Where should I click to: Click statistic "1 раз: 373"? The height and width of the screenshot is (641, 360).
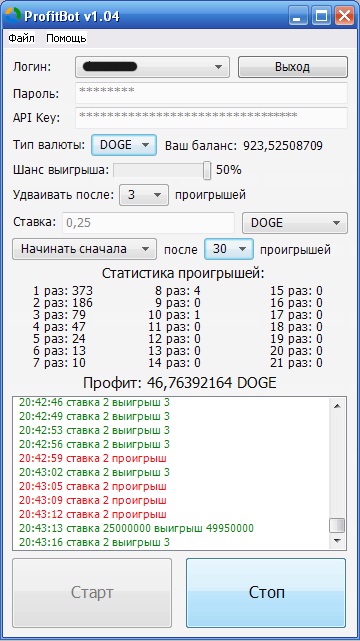coord(63,291)
